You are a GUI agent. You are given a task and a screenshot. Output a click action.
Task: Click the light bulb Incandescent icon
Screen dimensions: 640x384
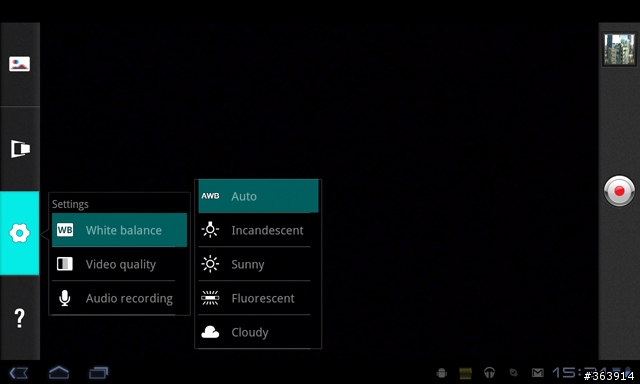coord(210,230)
